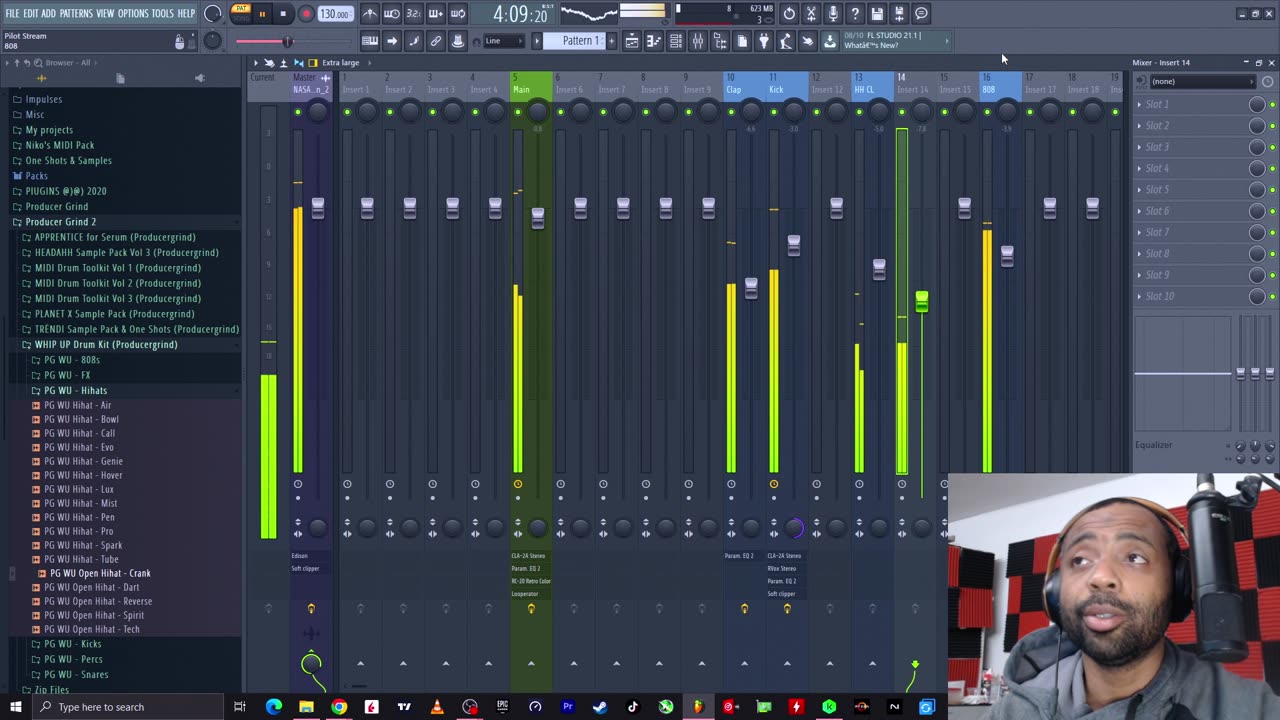Open the Line snap dropdown
Viewport: 1280px width, 720px height.
505,41
